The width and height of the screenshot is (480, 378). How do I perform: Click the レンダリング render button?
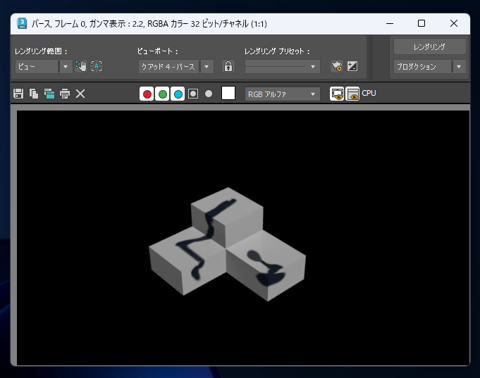430,47
